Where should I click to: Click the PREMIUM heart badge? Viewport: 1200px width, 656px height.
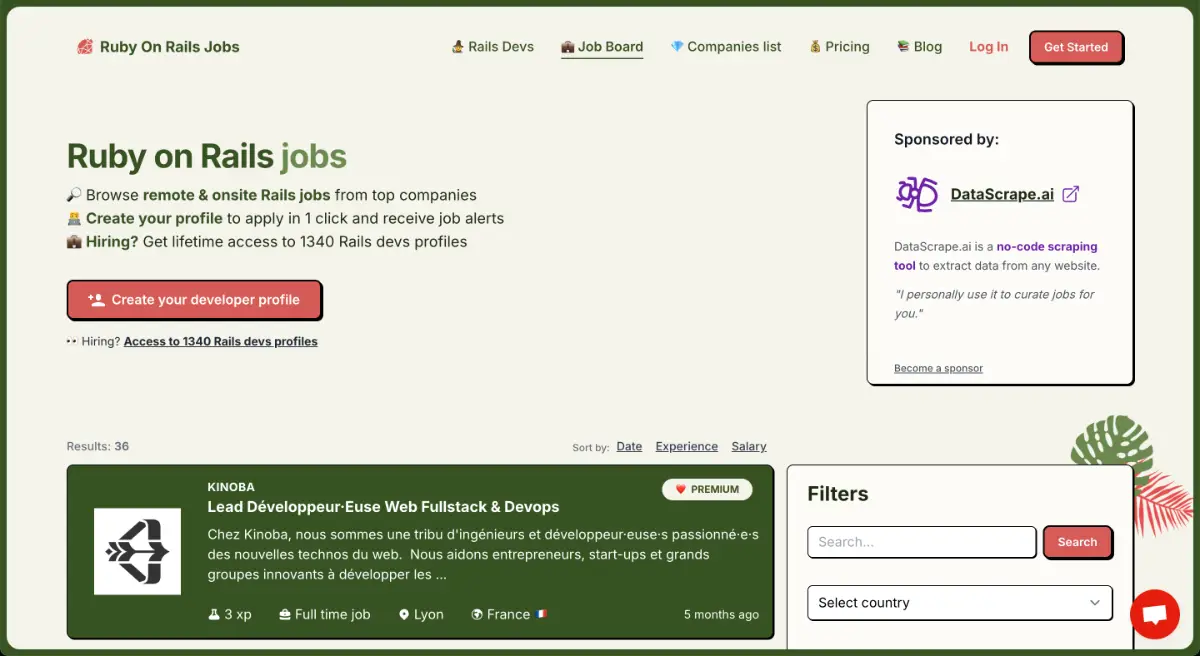(x=707, y=489)
